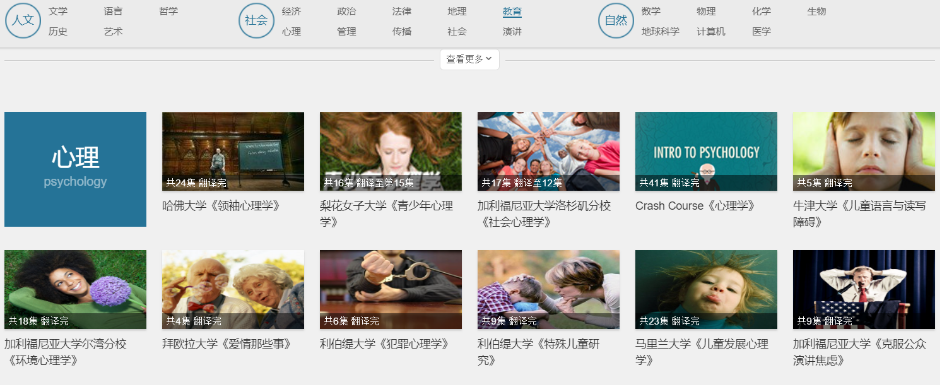Go to the 哲学 category

(168, 11)
